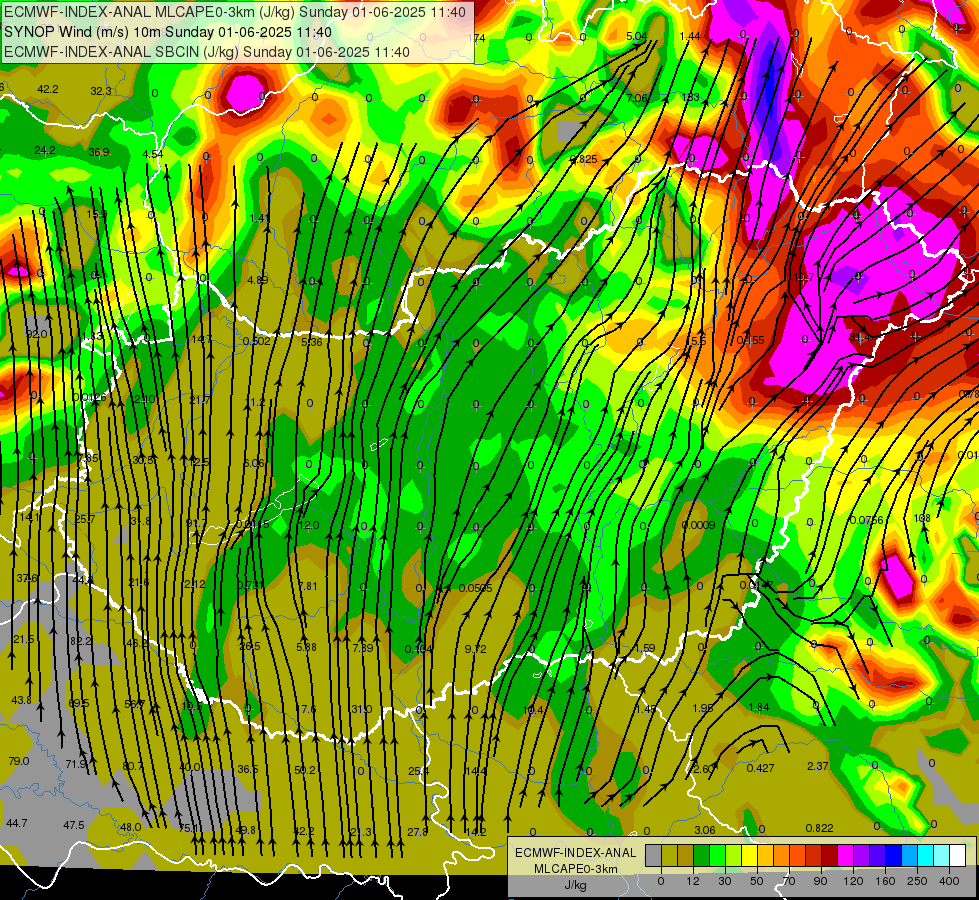Select the yellow swatch in the legend

pyautogui.click(x=749, y=855)
